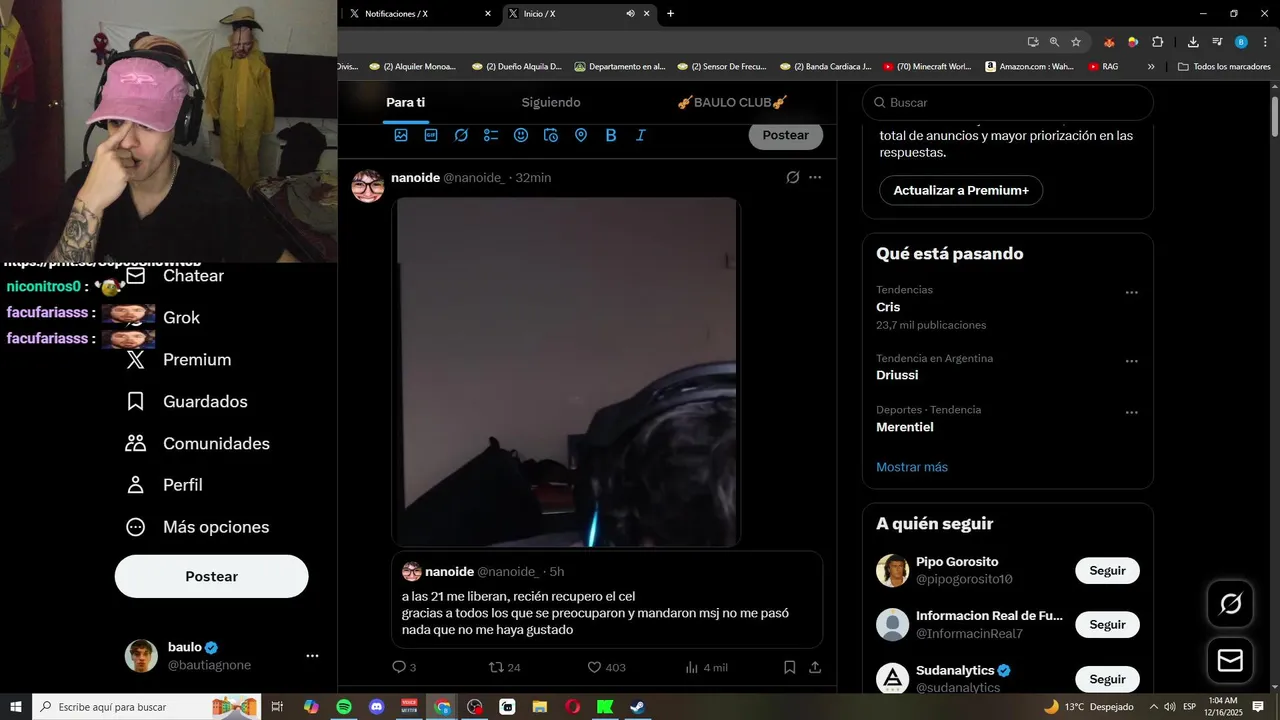Follow Sudanalytics
This screenshot has height=720, width=1280.
tap(1107, 679)
